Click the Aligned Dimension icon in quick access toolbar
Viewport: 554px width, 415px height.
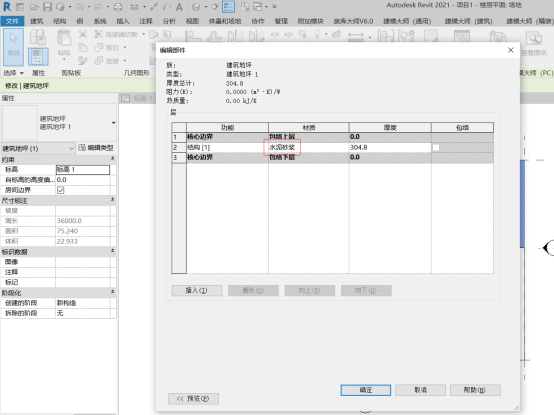154,7
